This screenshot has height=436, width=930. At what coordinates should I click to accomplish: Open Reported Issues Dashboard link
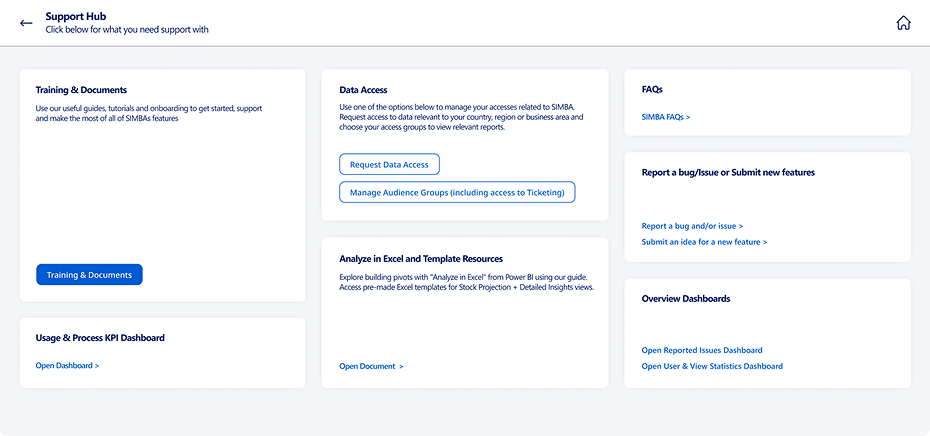click(x=702, y=350)
